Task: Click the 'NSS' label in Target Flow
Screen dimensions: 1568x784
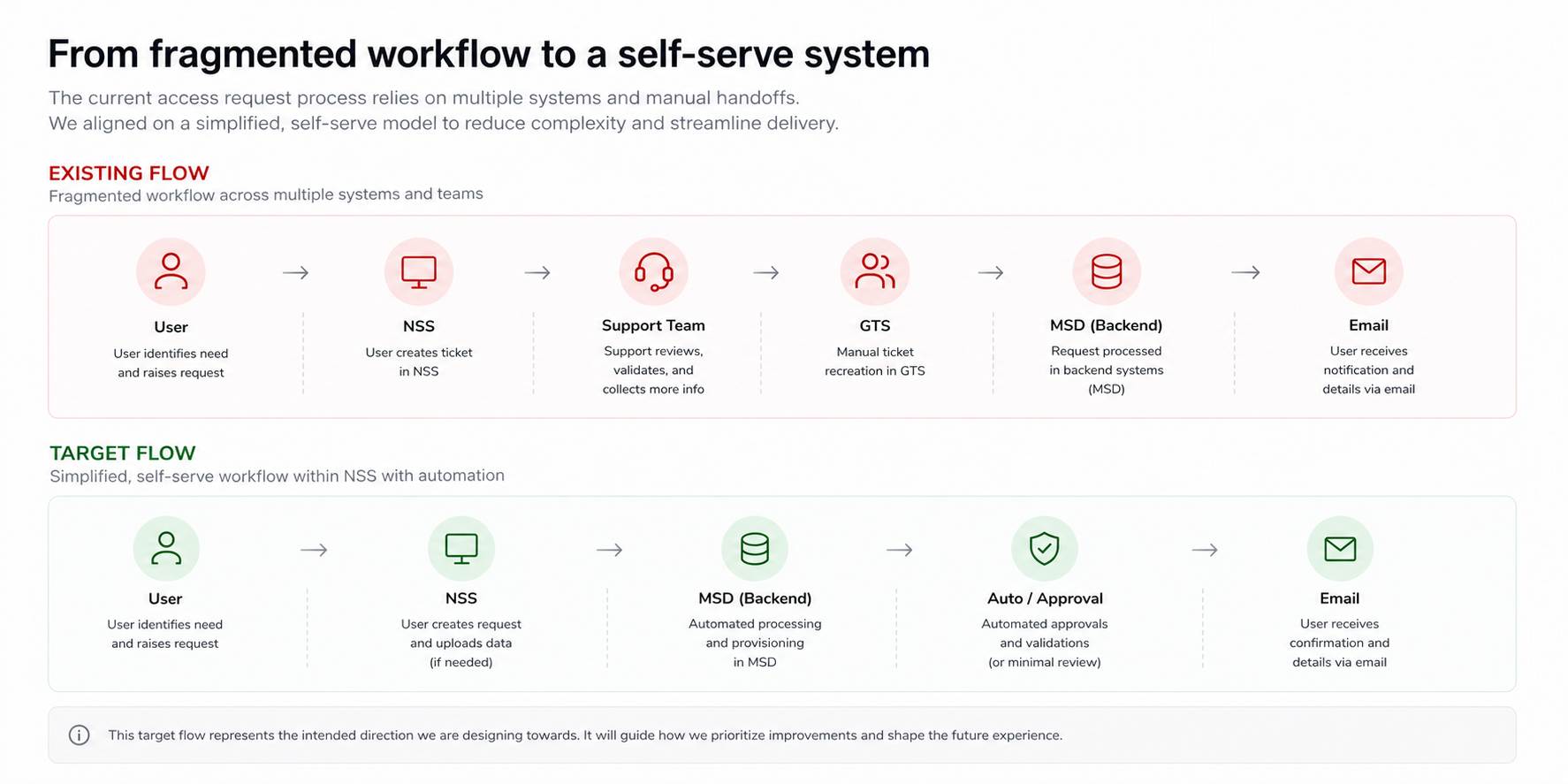Action: click(x=461, y=598)
